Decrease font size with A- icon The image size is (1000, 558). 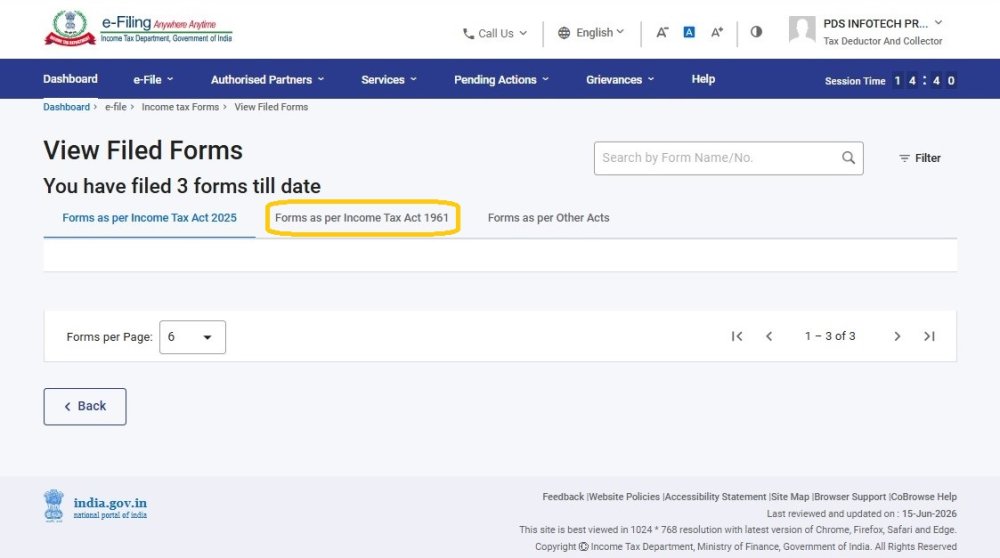pyautogui.click(x=662, y=33)
